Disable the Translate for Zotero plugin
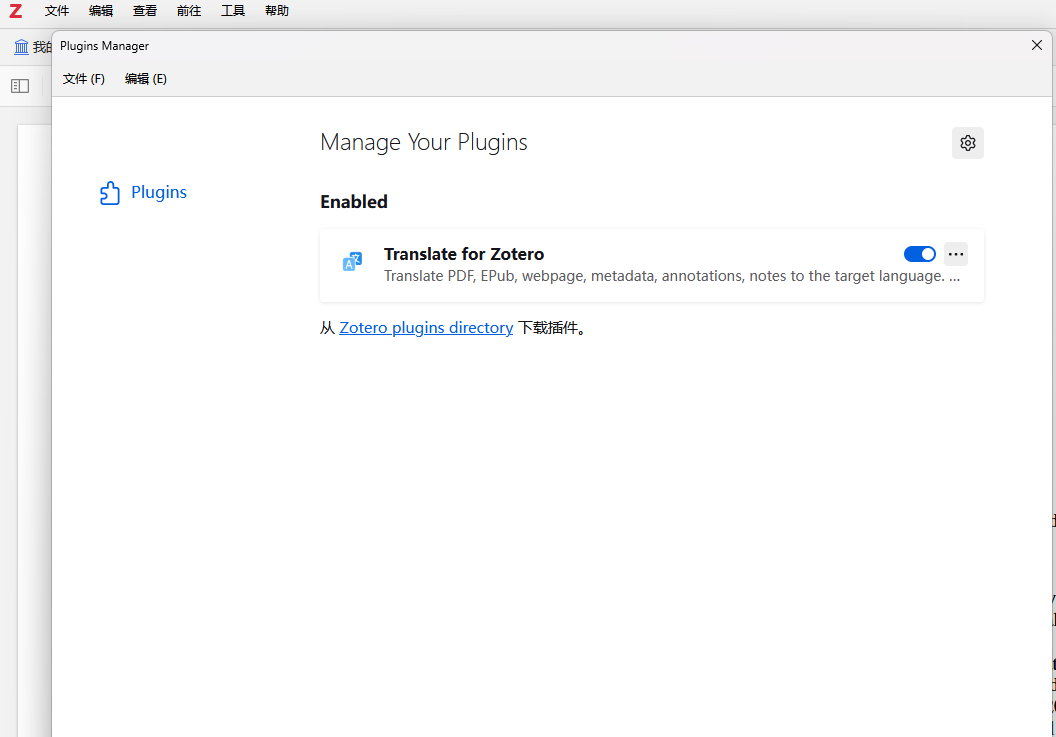1056x737 pixels. [919, 254]
